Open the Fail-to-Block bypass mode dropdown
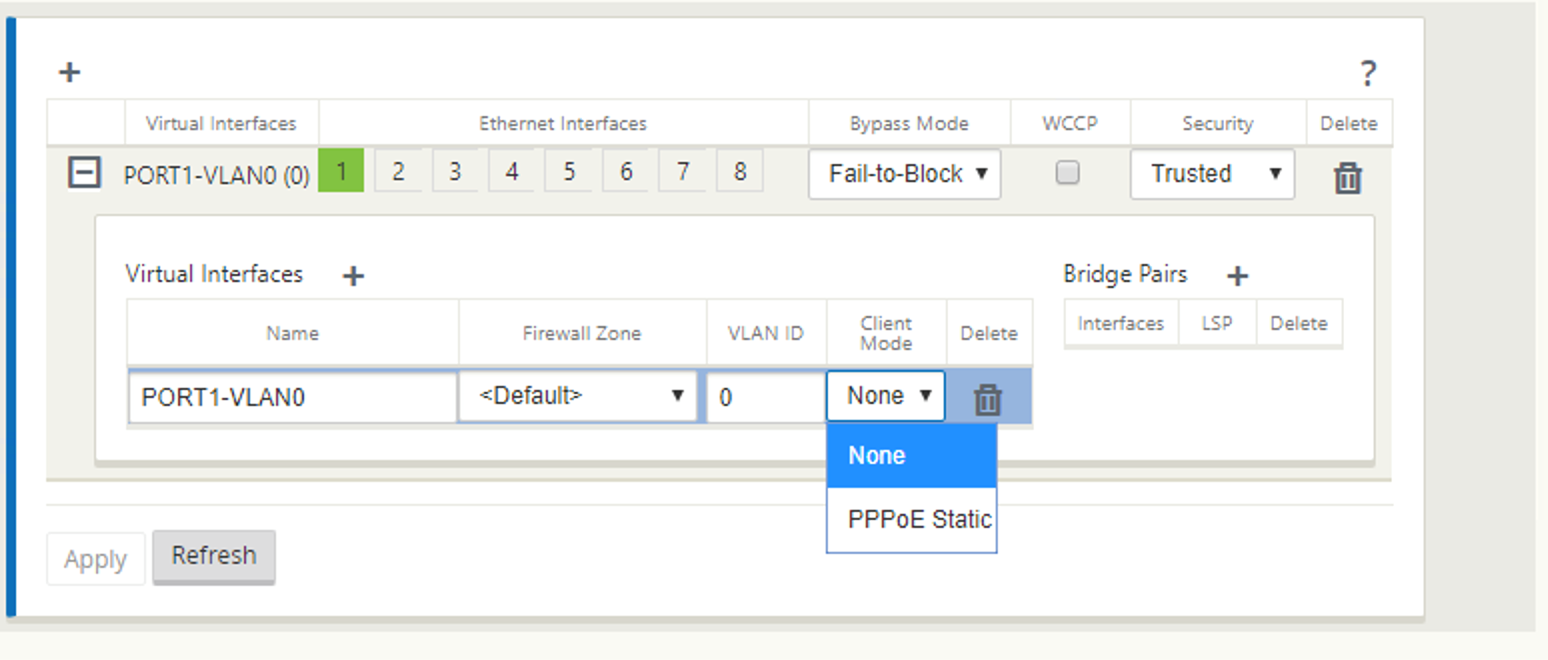The image size is (1548, 660). [905, 174]
